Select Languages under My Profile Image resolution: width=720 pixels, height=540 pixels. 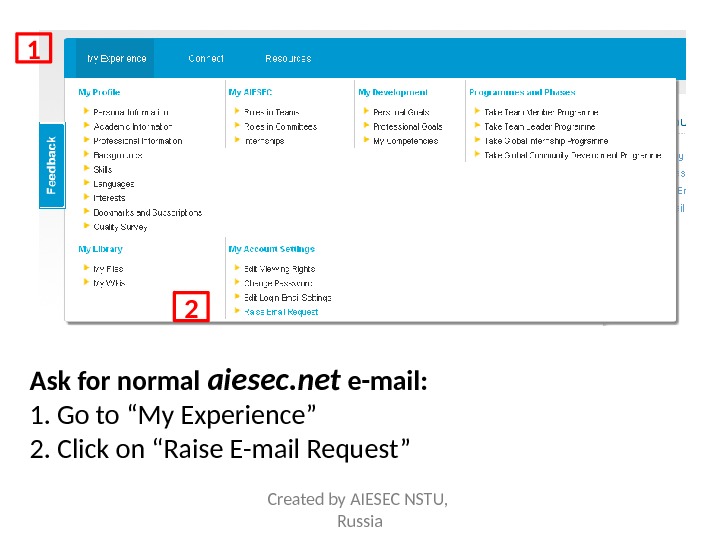pyautogui.click(x=113, y=184)
